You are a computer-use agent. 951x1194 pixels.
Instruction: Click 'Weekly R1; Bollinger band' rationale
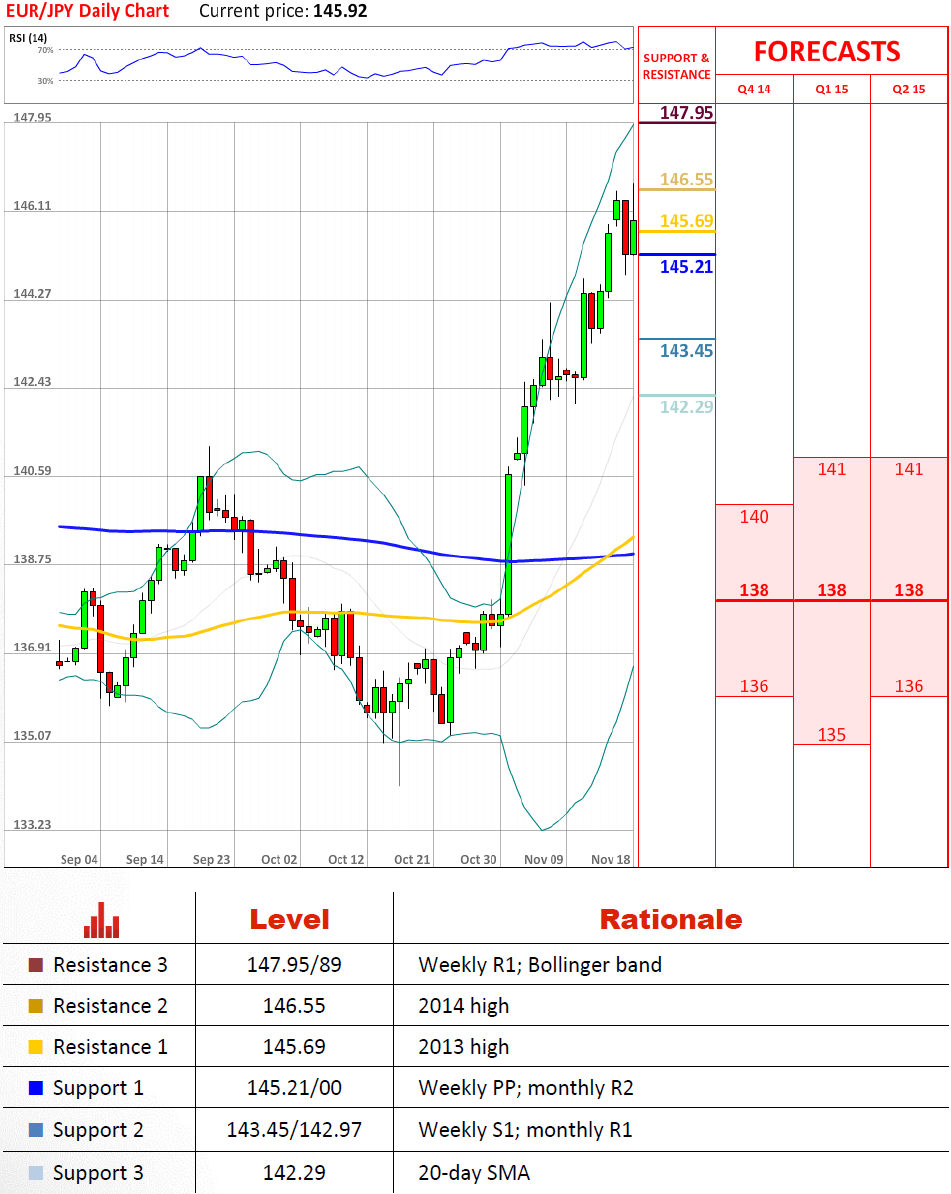click(x=540, y=965)
